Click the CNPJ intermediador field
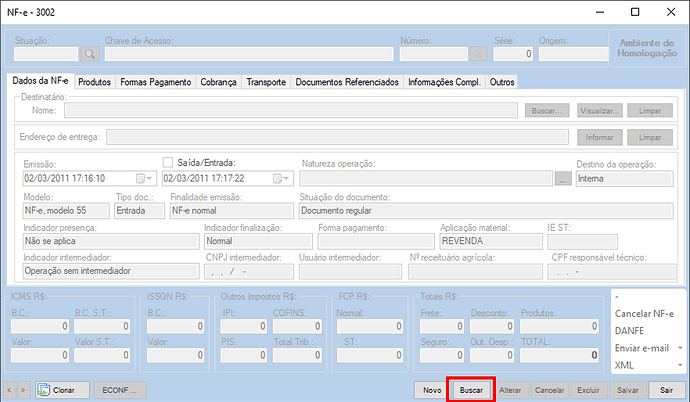The image size is (690, 402). tap(249, 271)
